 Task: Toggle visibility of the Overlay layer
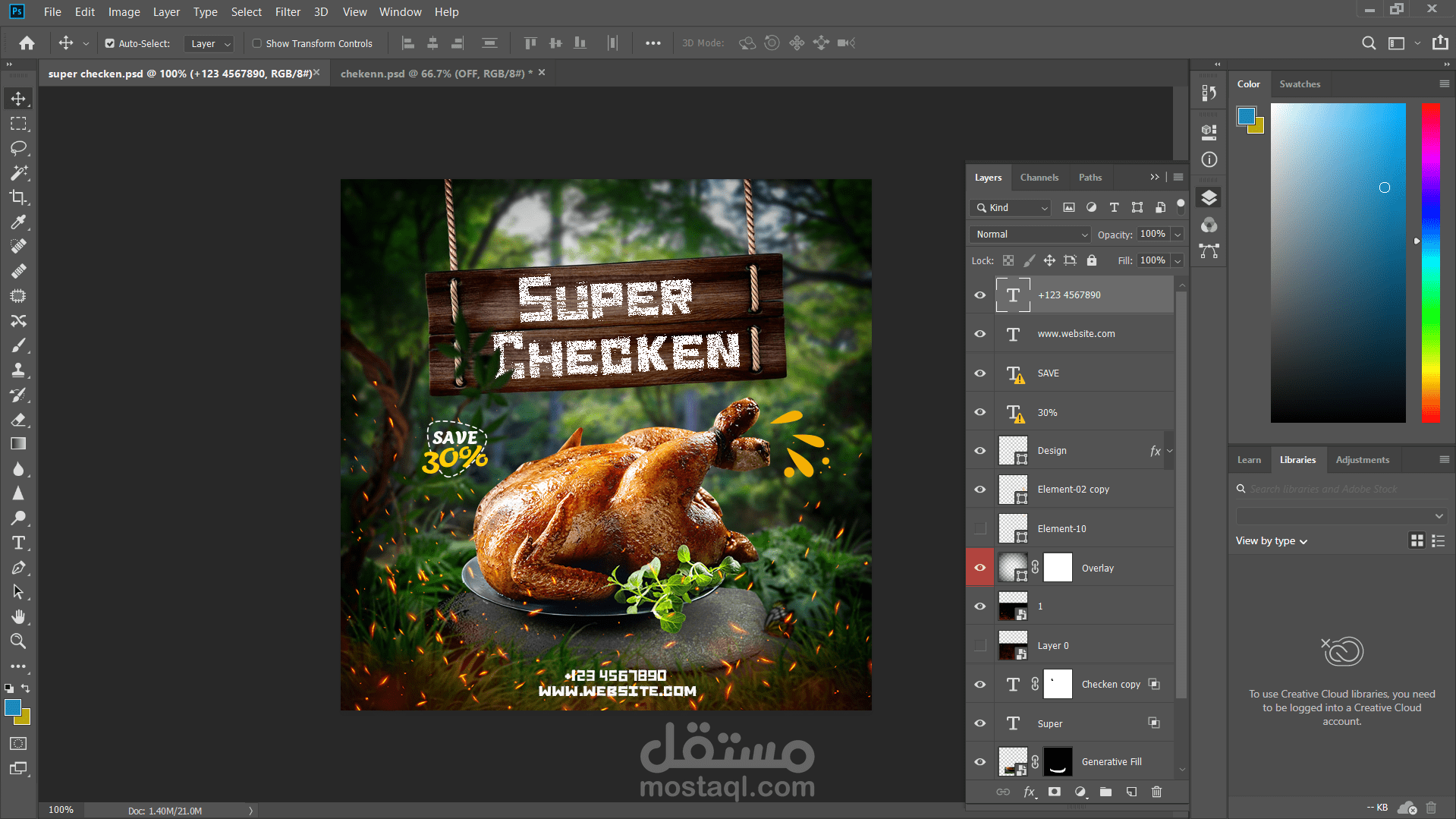coord(980,568)
